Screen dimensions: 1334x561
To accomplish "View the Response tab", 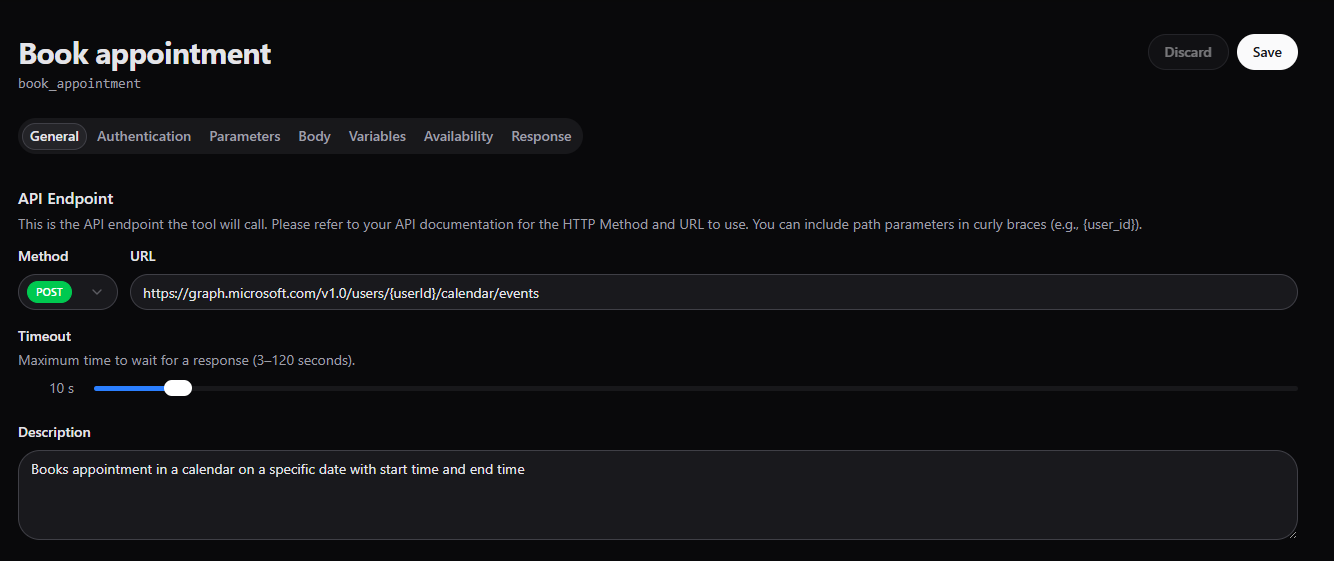I will (x=541, y=136).
